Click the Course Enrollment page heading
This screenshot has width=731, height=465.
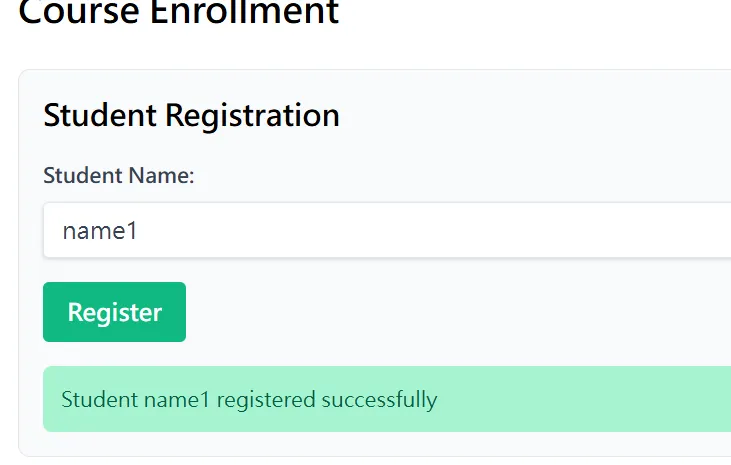tap(179, 13)
